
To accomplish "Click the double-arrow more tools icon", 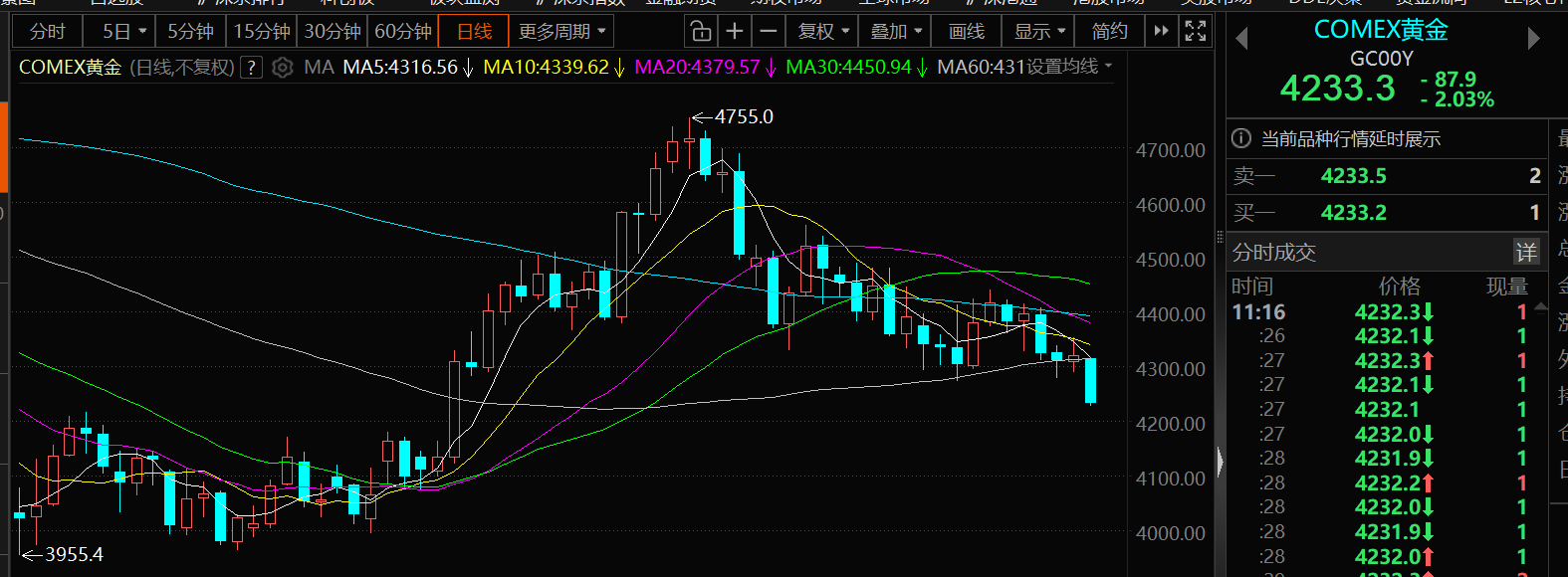I will [1161, 32].
